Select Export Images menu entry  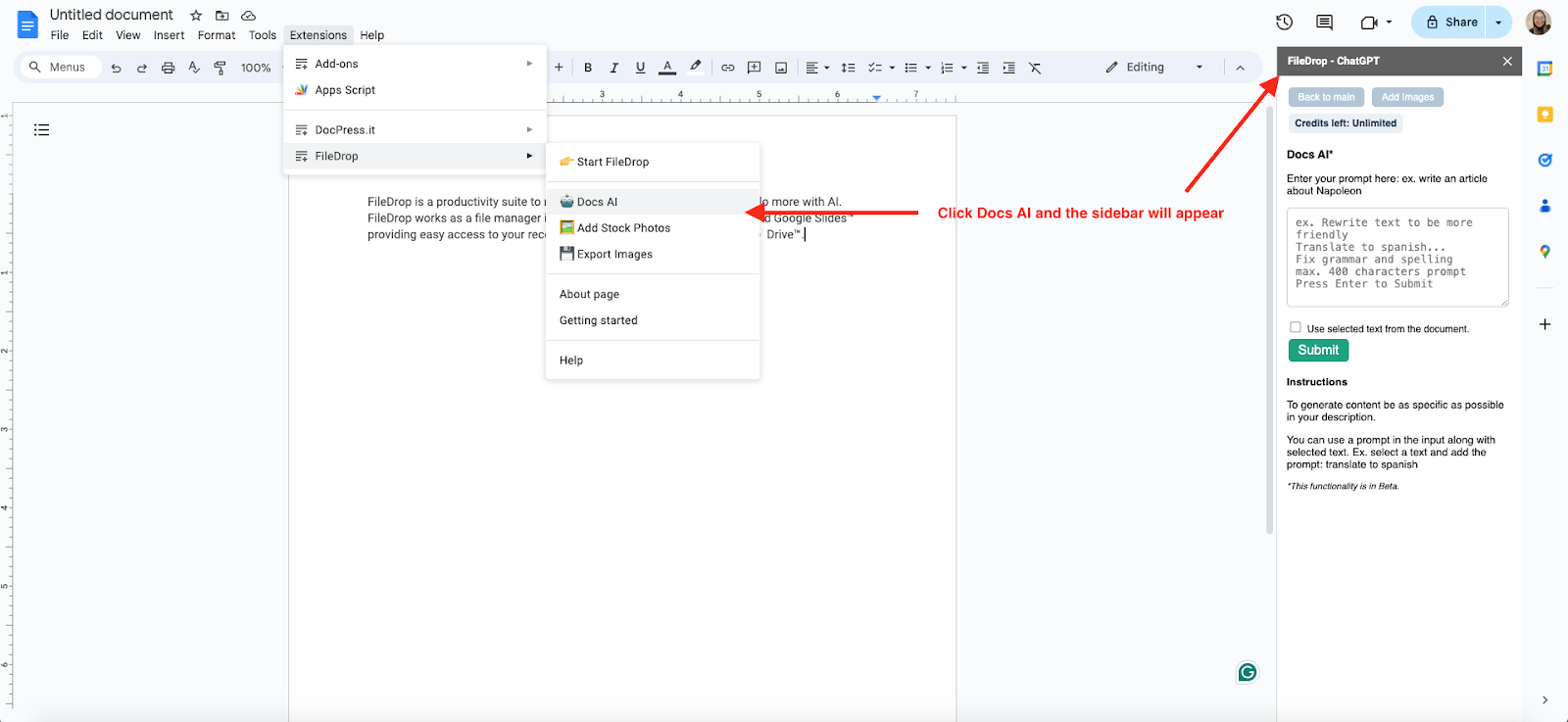click(653, 254)
